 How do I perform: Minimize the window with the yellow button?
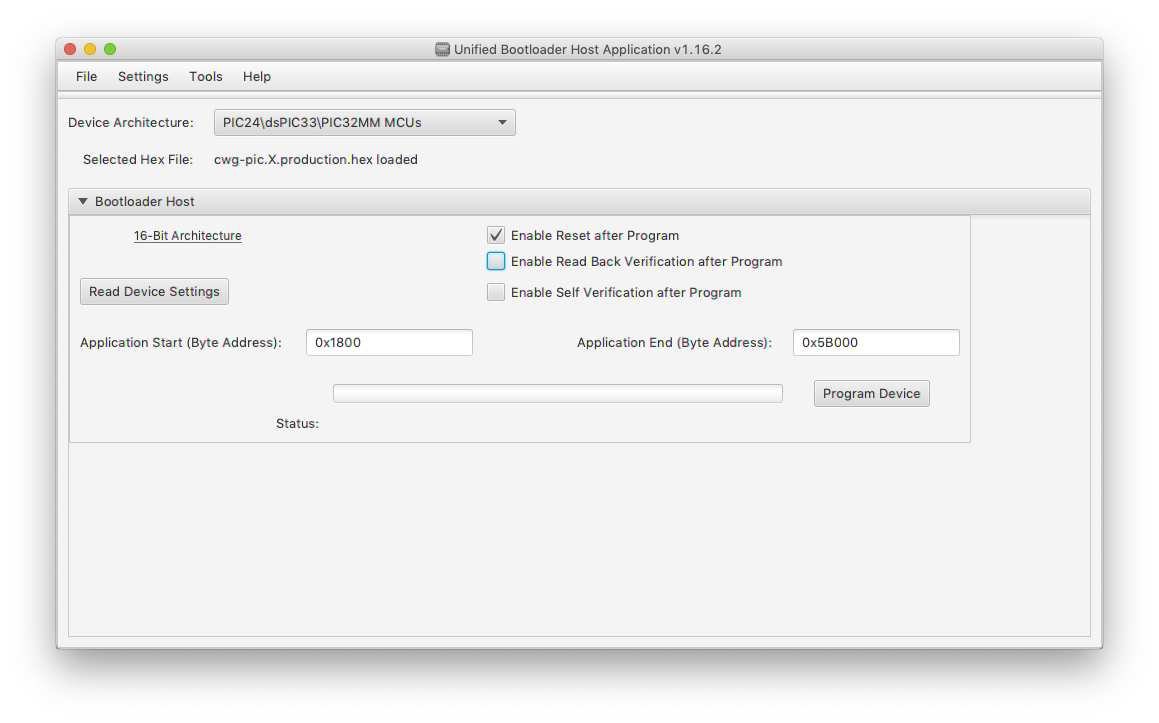pos(90,49)
